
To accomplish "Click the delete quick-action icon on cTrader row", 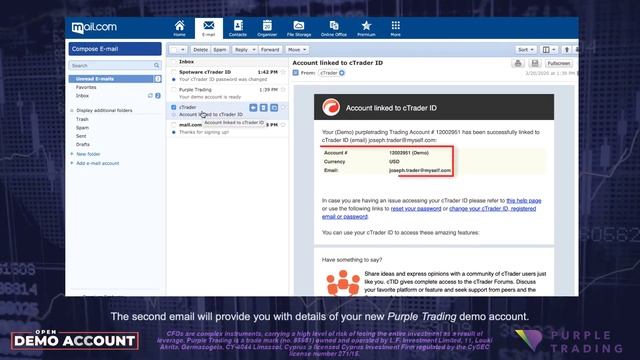I will point(264,107).
